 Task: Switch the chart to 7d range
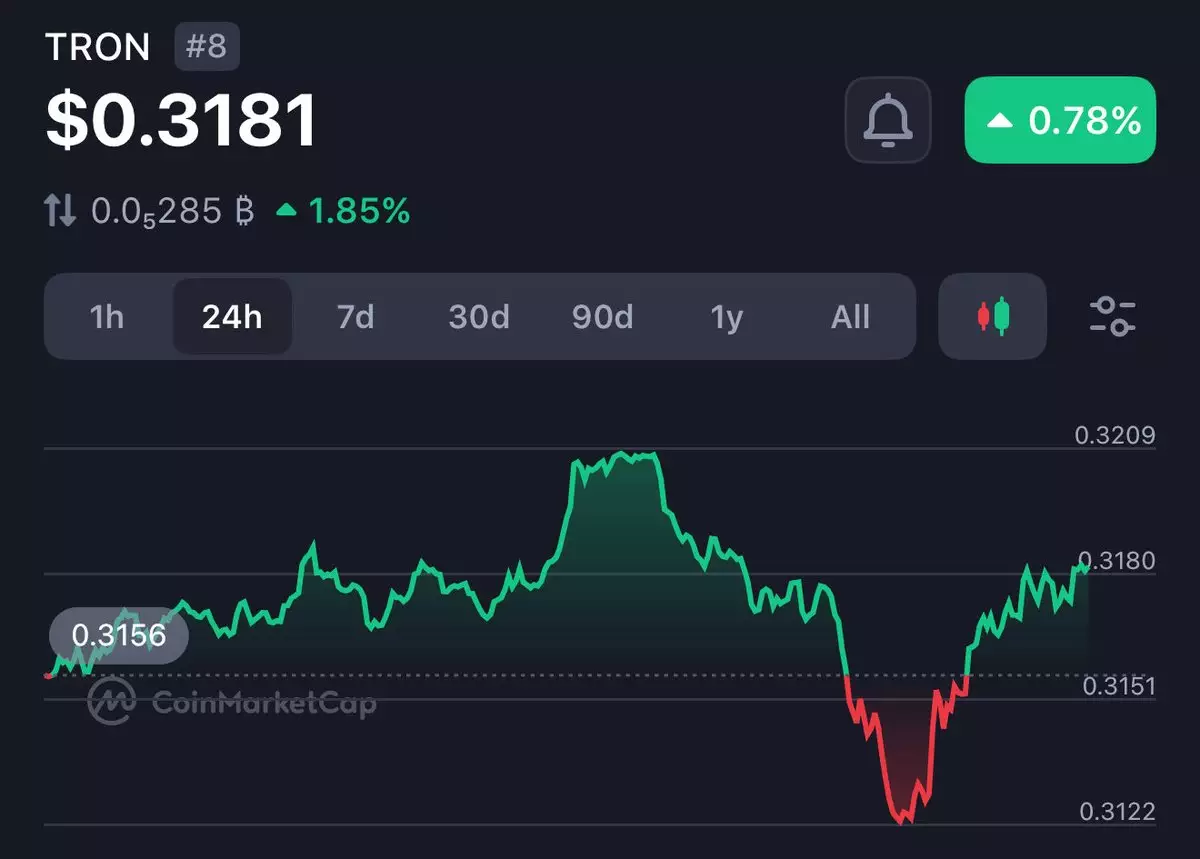click(x=355, y=317)
